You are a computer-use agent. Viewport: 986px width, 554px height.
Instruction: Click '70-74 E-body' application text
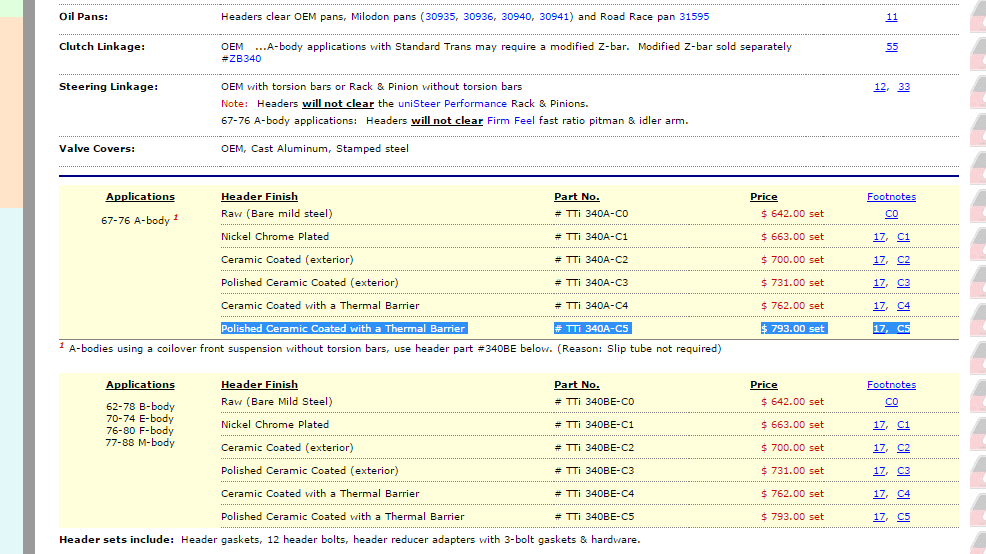coord(140,419)
